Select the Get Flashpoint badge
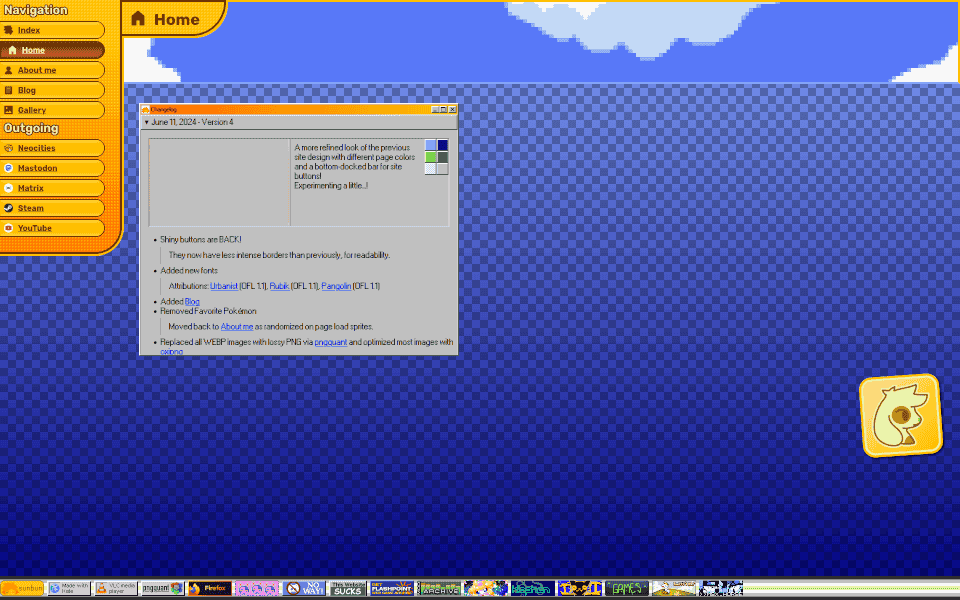The width and height of the screenshot is (960, 600). (392, 589)
